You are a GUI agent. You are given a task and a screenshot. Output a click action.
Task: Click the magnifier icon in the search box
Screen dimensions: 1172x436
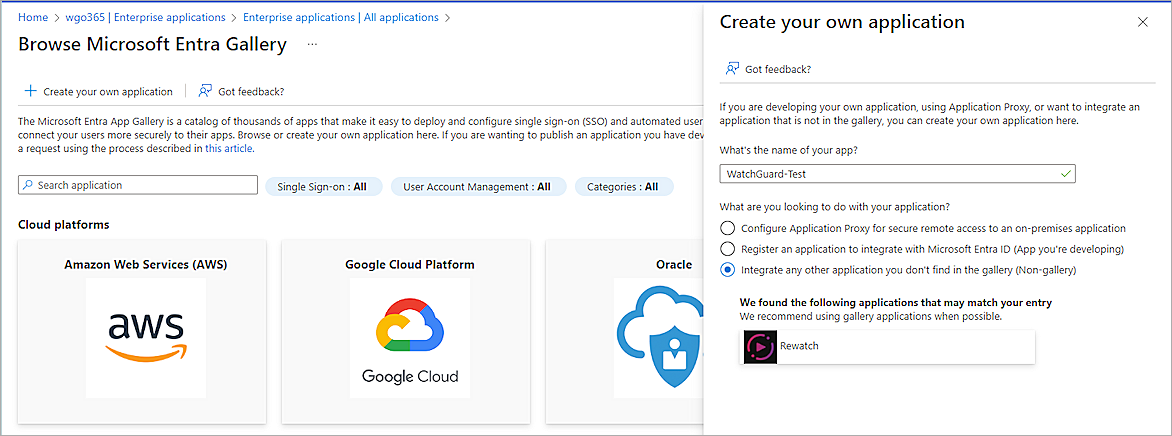(28, 185)
